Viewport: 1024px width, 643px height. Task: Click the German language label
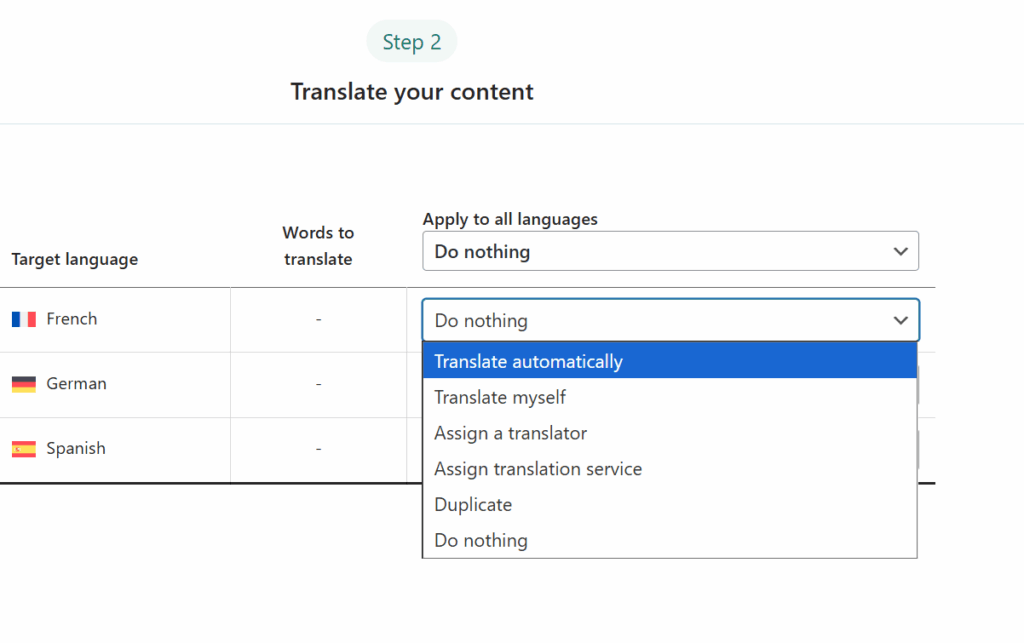click(x=77, y=383)
